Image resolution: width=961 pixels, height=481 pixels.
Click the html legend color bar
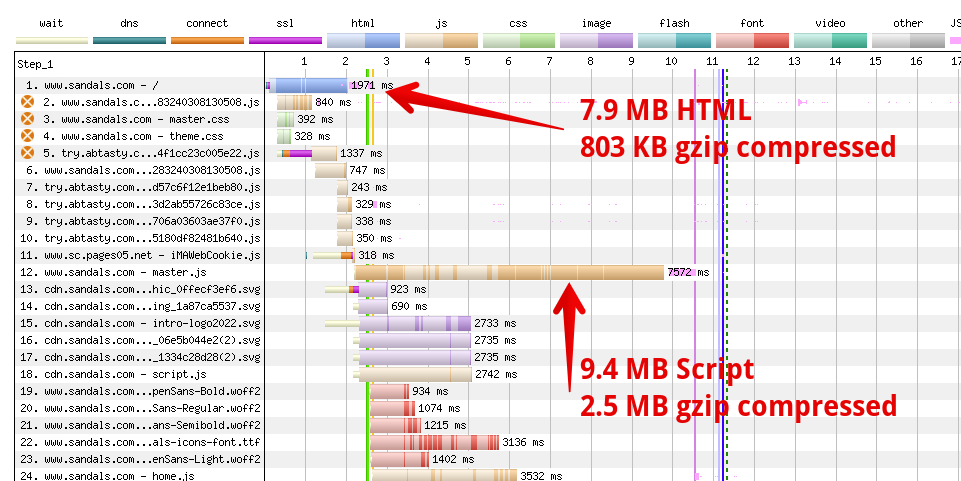(x=363, y=40)
